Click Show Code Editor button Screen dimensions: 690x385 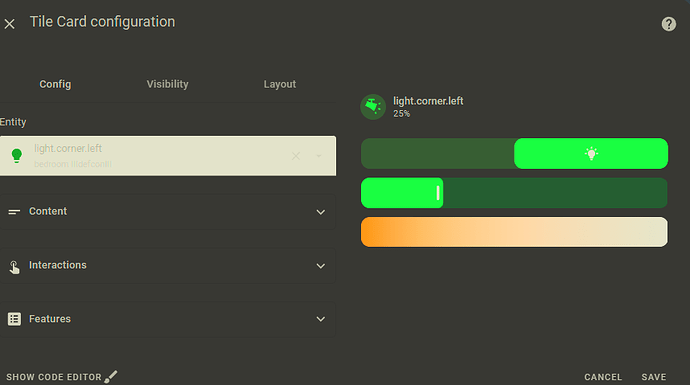click(x=62, y=377)
